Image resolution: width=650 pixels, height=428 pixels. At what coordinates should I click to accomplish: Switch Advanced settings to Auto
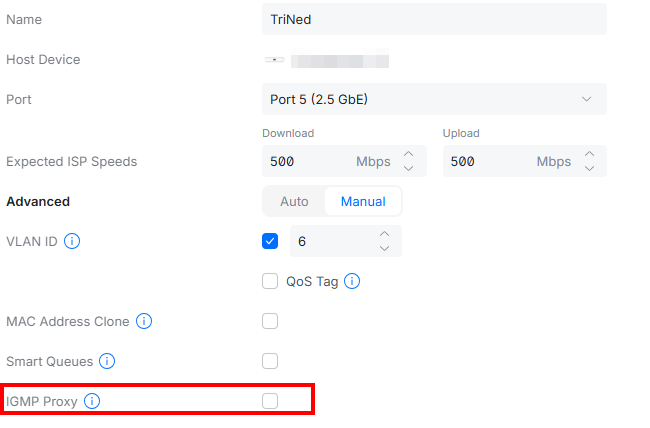click(294, 201)
